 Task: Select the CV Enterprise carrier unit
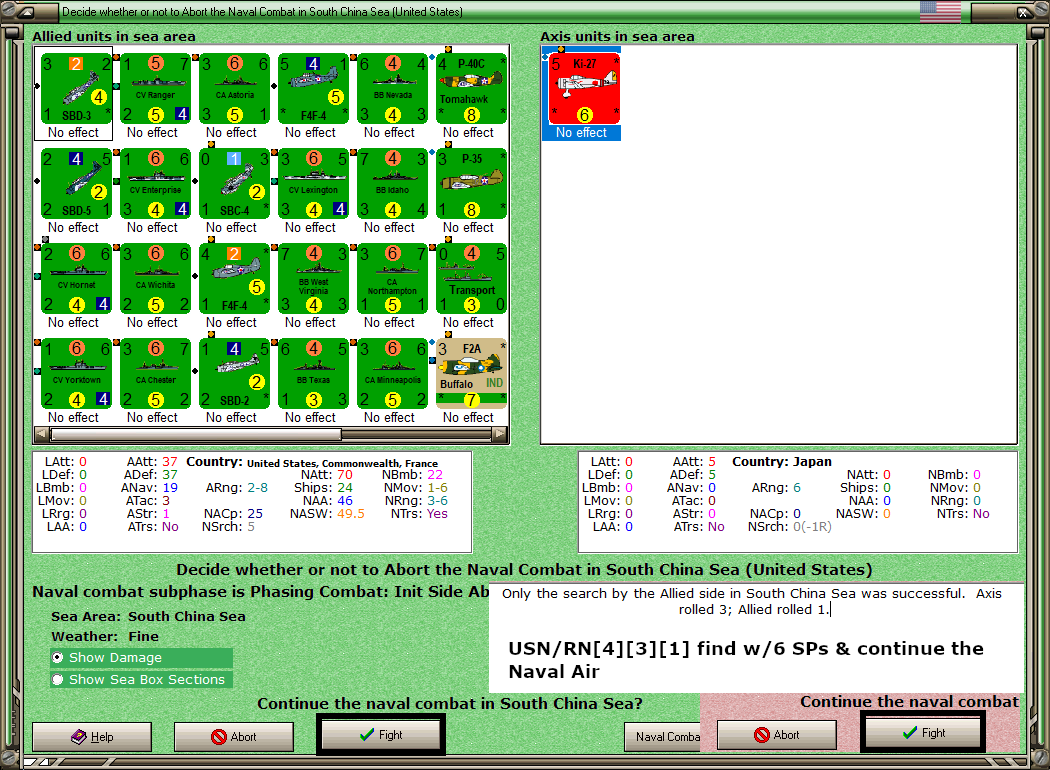(x=156, y=184)
